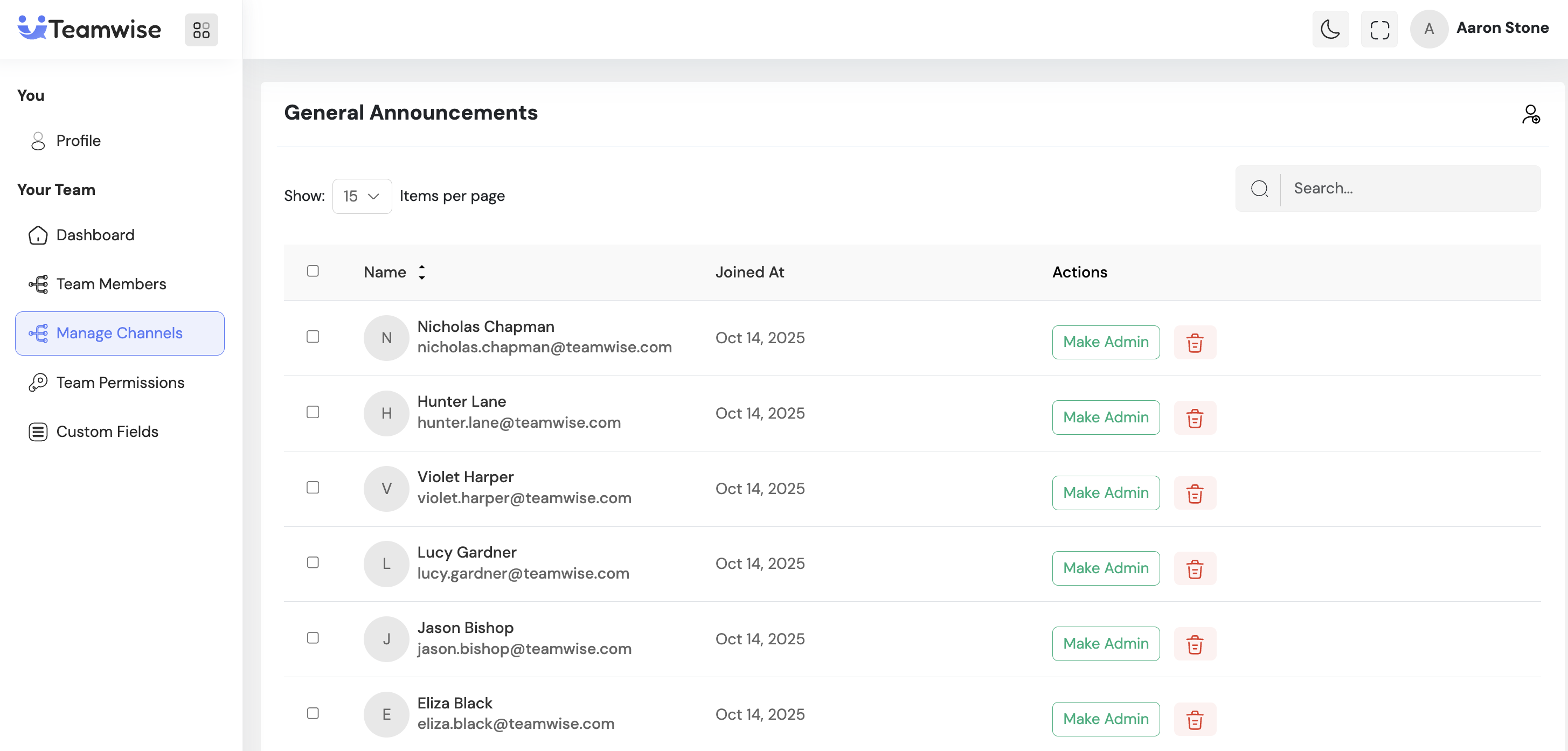This screenshot has width=1568, height=751.
Task: Tick the checkbox for Lucy Gardner
Action: click(313, 562)
